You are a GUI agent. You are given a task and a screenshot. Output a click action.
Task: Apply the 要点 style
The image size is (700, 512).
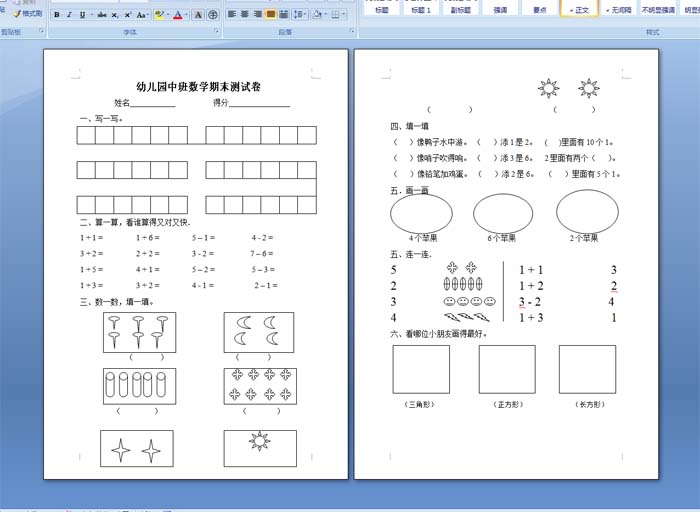click(x=539, y=8)
